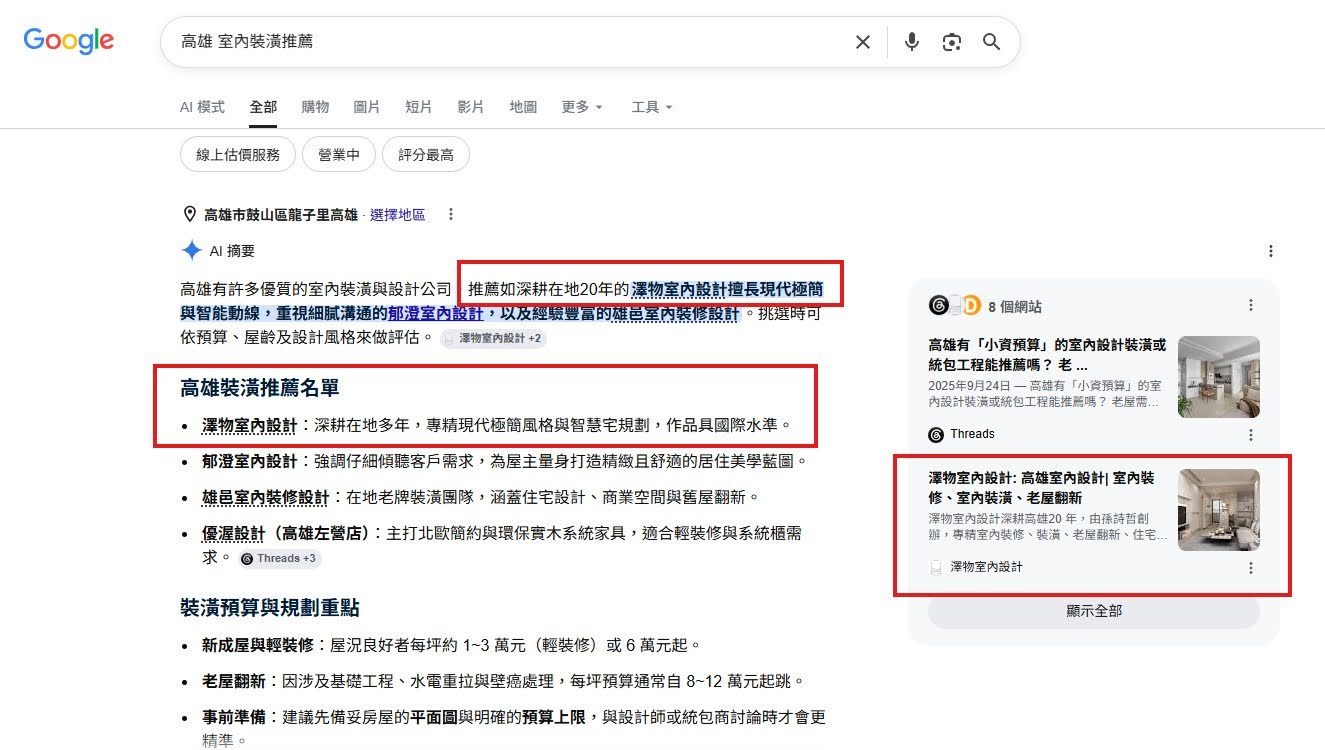Open the 高雄有「小資預算」的室內設計 source title
Screen dimensions: 1325x750
point(1047,354)
